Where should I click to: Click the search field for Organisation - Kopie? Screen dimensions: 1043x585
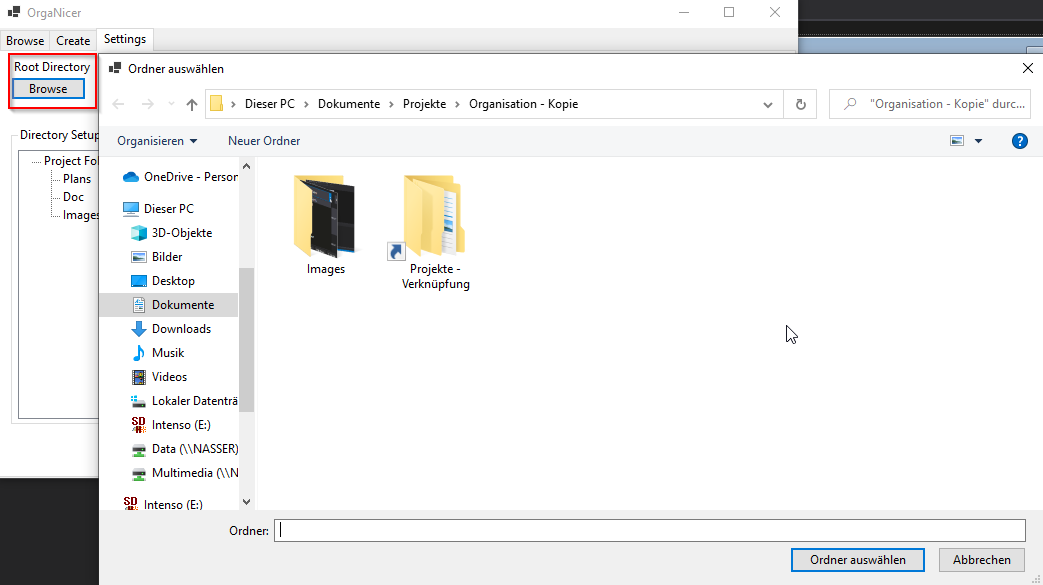pyautogui.click(x=930, y=104)
